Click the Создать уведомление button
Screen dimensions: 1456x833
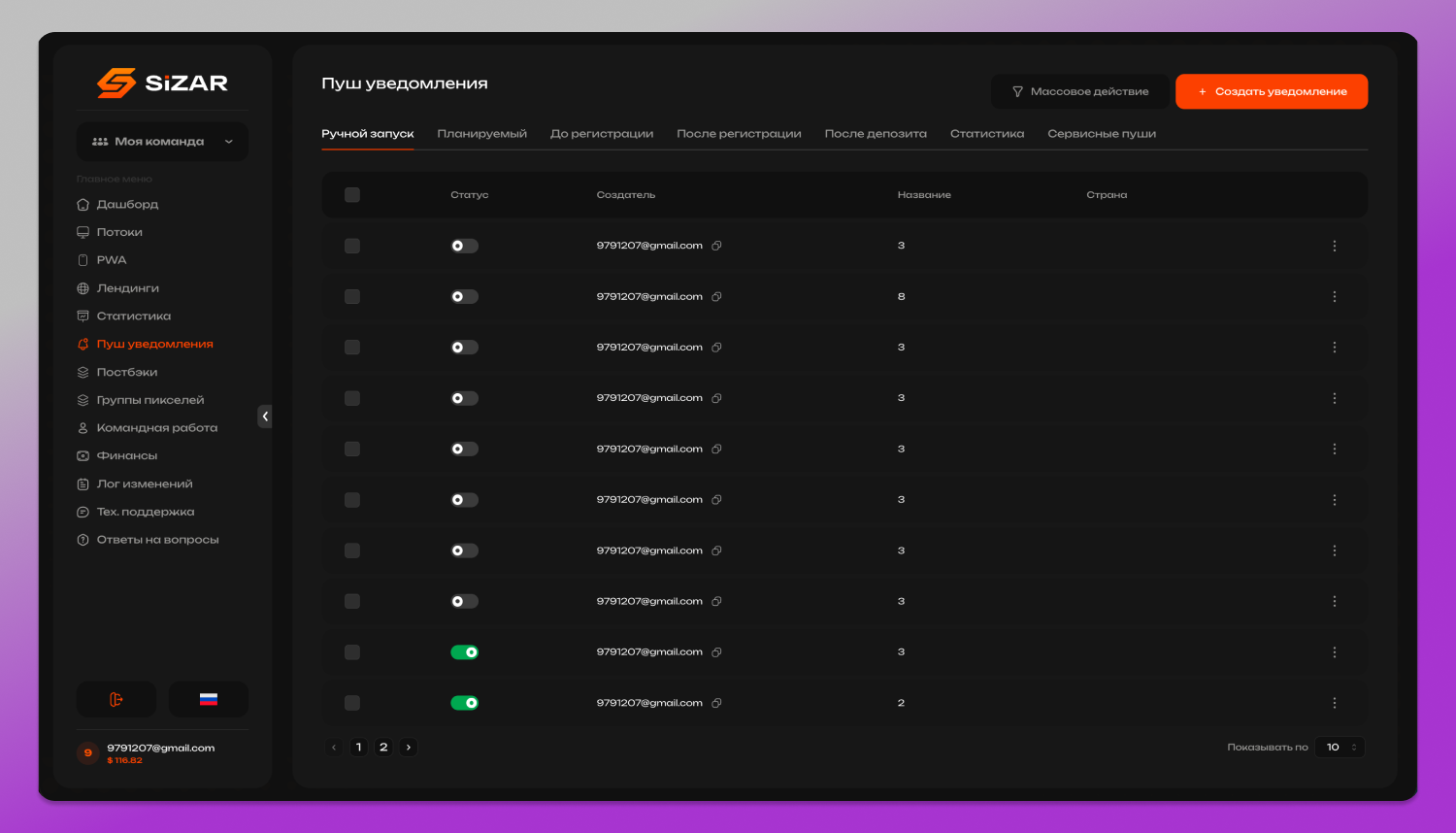click(1272, 91)
